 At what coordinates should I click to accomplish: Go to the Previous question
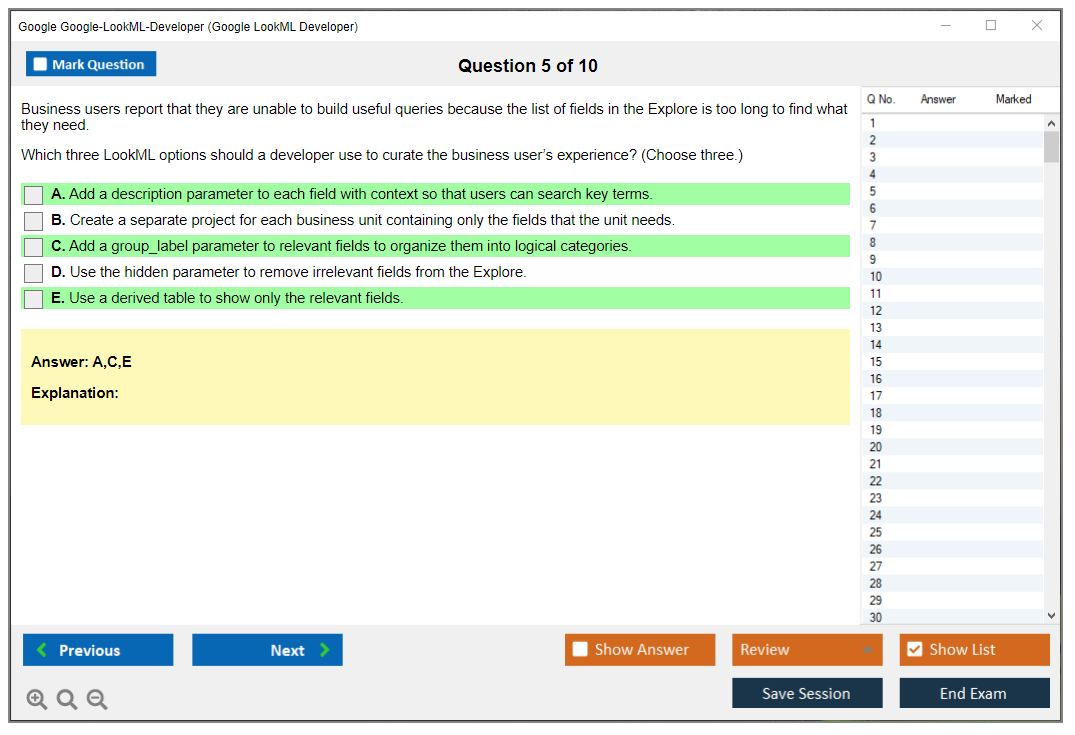coord(98,650)
